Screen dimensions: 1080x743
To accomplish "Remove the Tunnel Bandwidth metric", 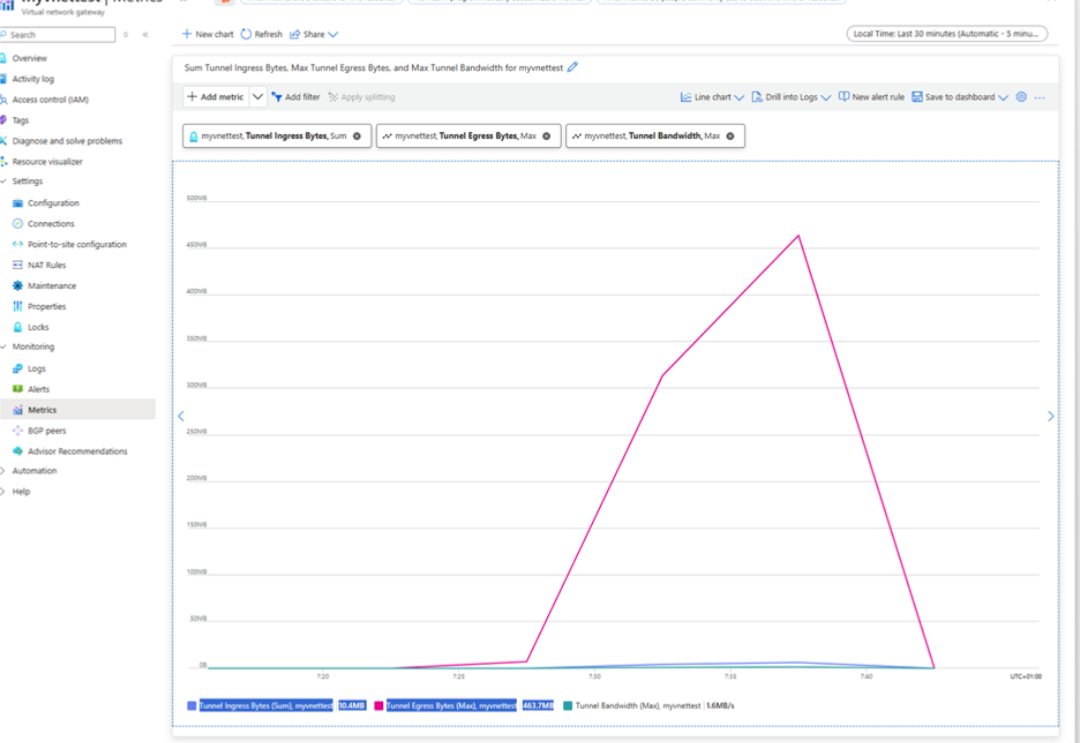I will [x=730, y=136].
